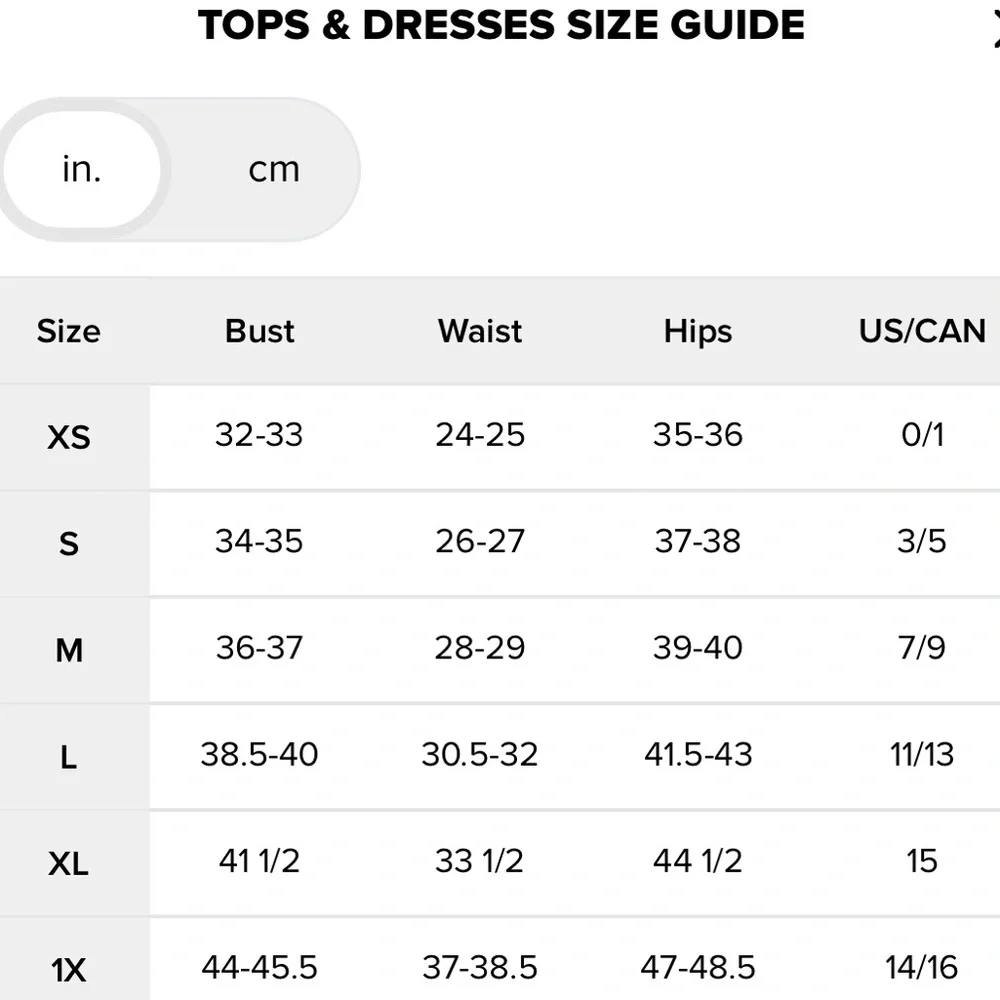Image resolution: width=1000 pixels, height=1000 pixels.
Task: Click the Hips column header
Action: [x=698, y=332]
